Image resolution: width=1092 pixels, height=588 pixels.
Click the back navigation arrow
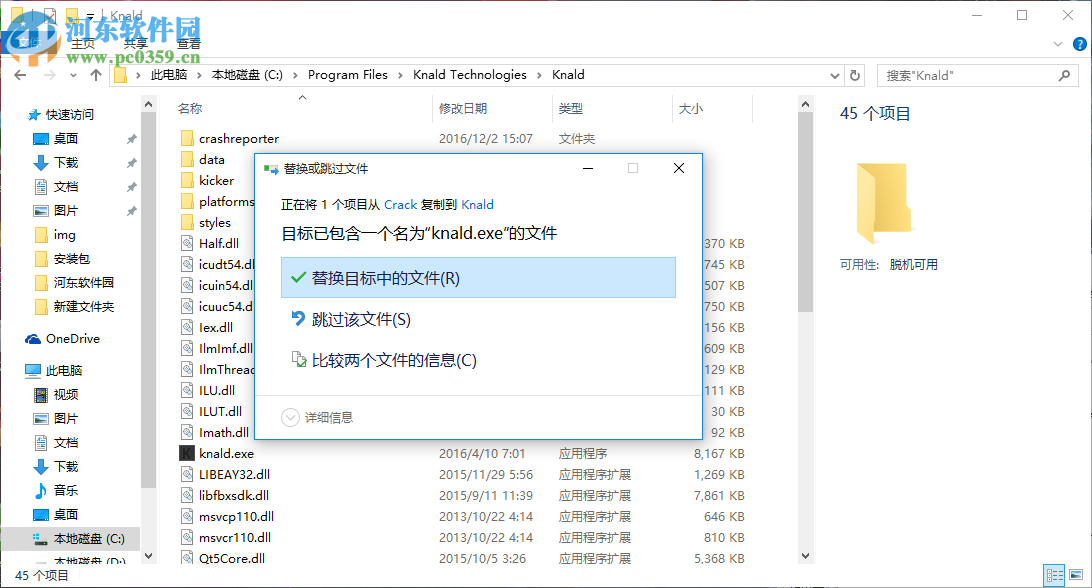coord(19,74)
